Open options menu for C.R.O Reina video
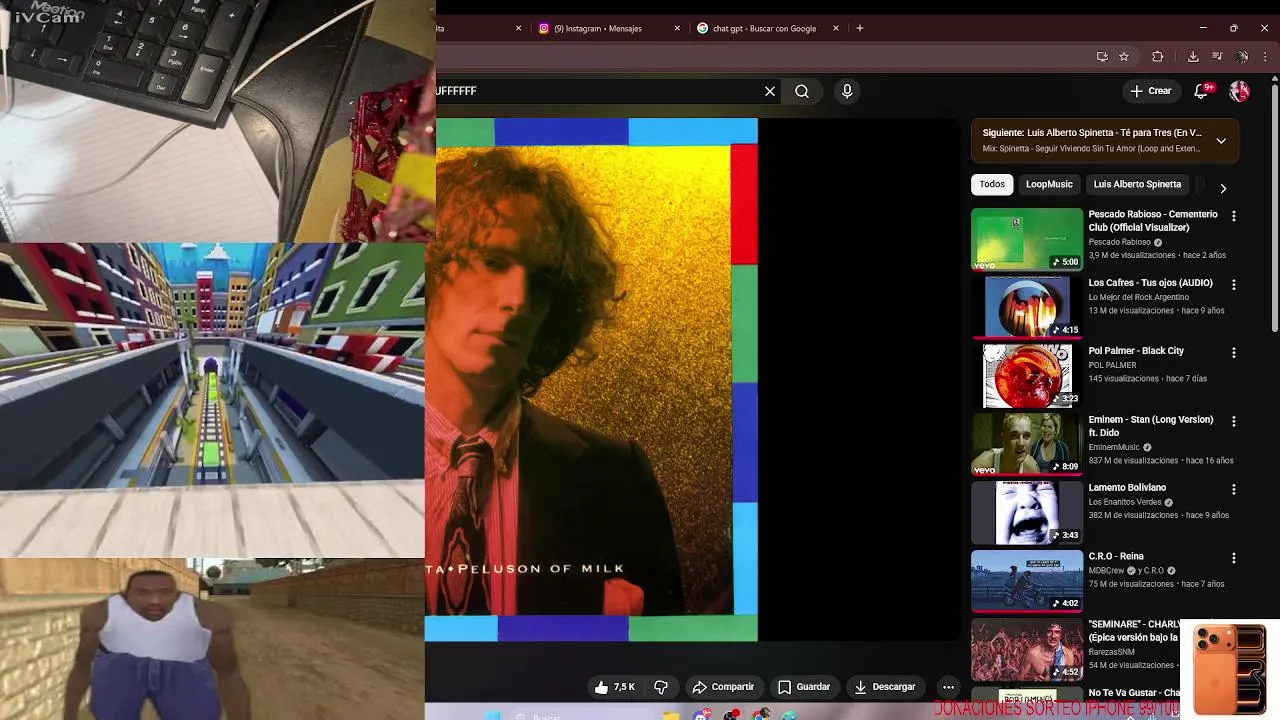 tap(1233, 558)
